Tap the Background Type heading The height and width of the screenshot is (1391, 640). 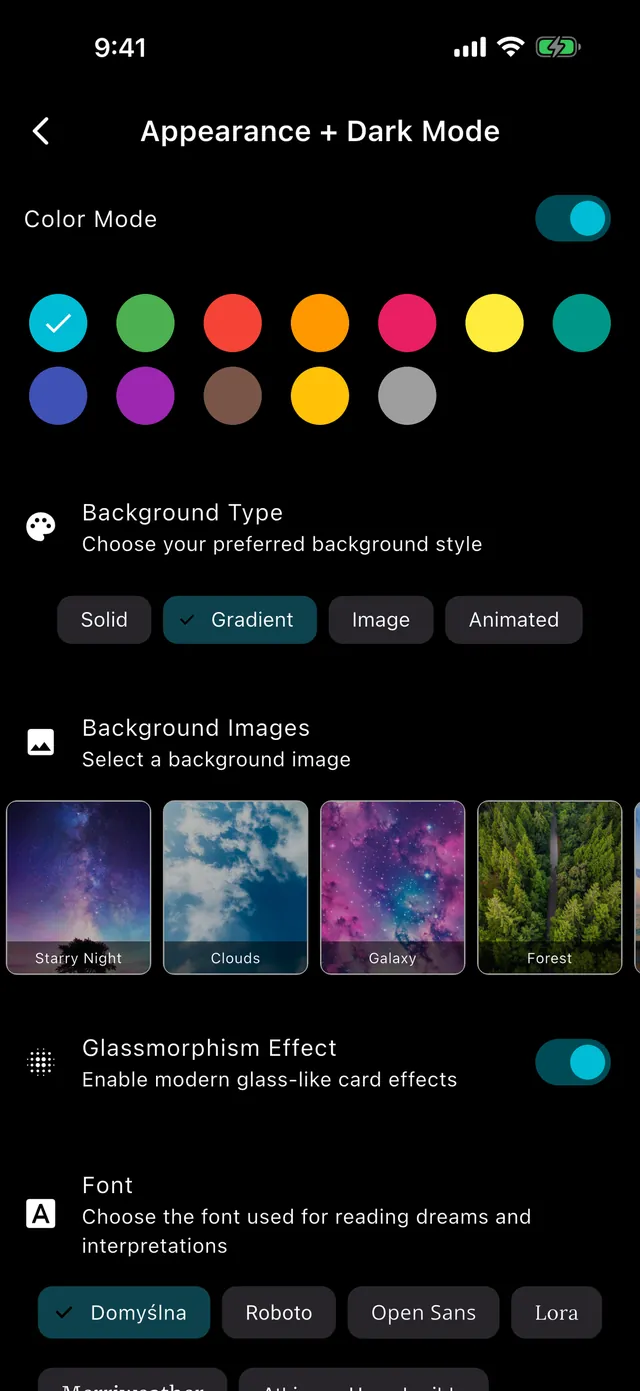(x=183, y=513)
